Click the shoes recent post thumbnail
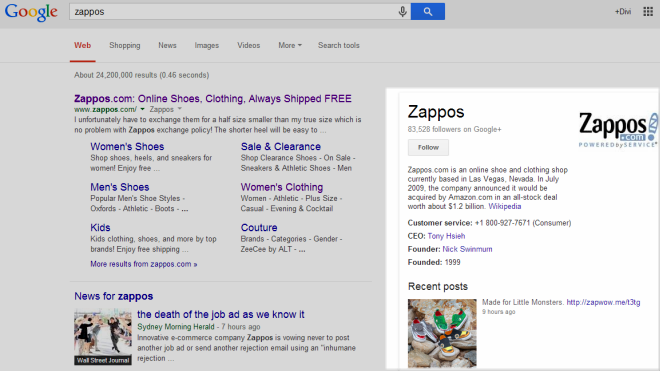Image resolution: width=660 pixels, height=371 pixels. (442, 333)
